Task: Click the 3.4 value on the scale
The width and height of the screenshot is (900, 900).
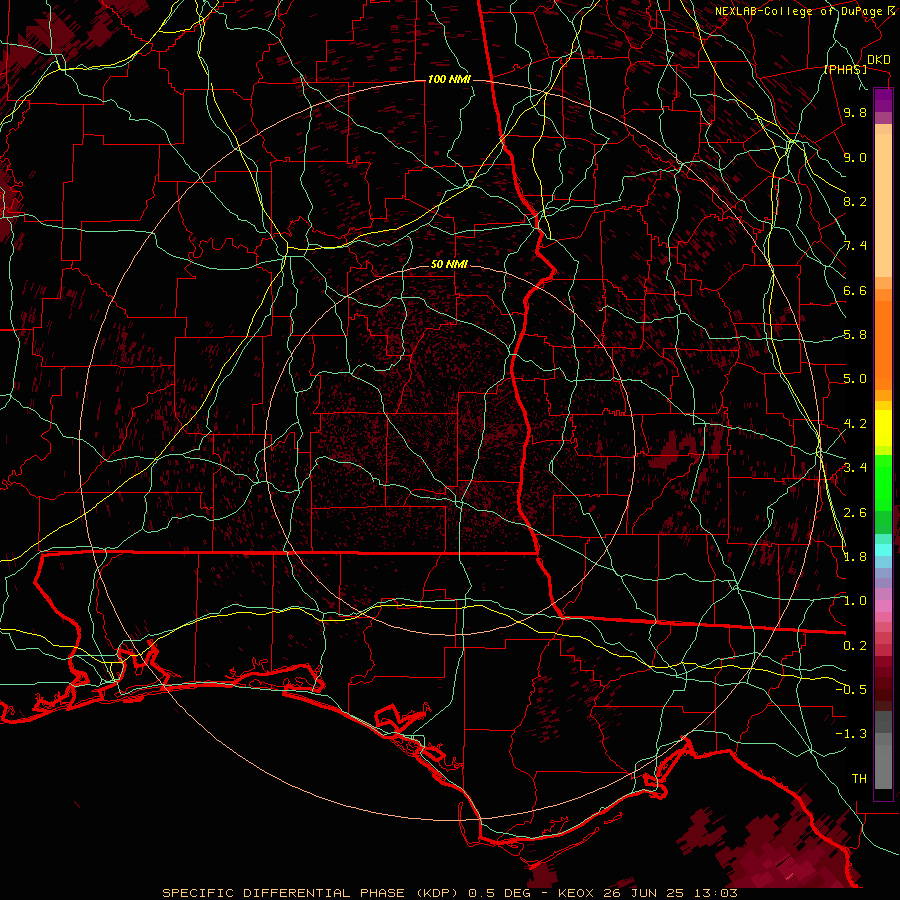Action: (855, 468)
